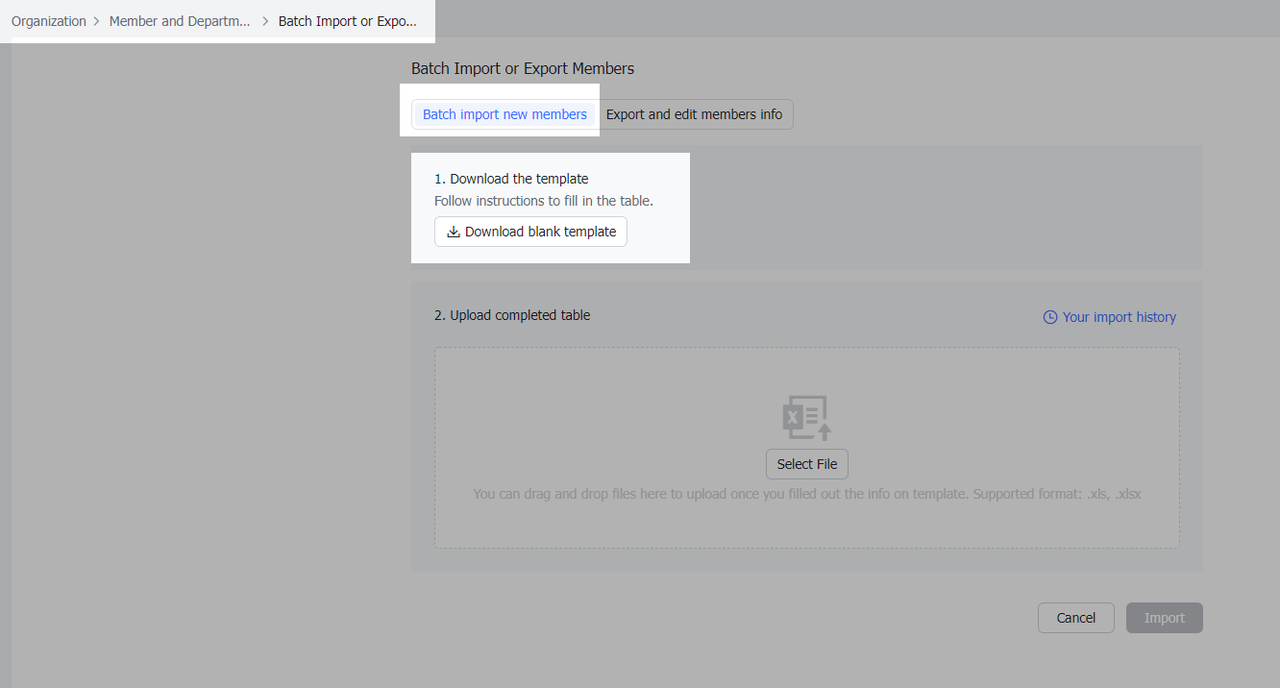Click the Batch Import or Export Members heading
The width and height of the screenshot is (1280, 688).
[523, 69]
